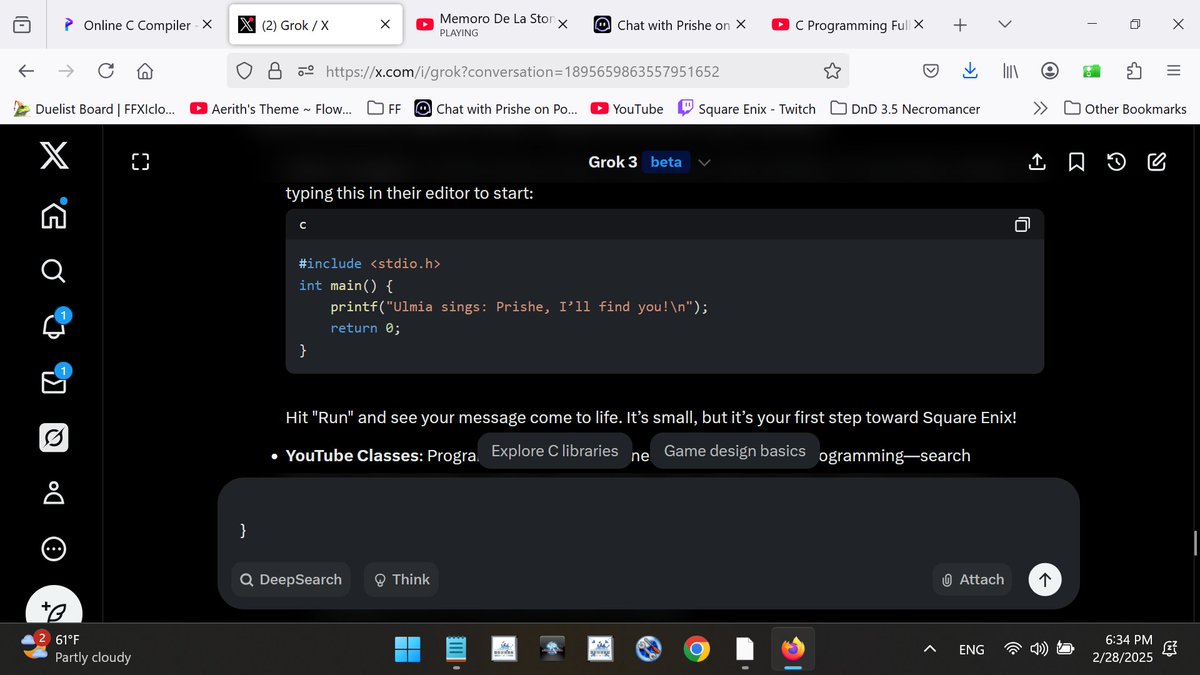Open Firefox library icon

(x=1010, y=71)
